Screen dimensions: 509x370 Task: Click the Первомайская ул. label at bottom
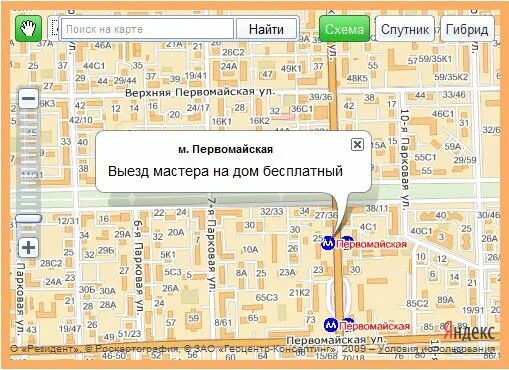coord(336,340)
